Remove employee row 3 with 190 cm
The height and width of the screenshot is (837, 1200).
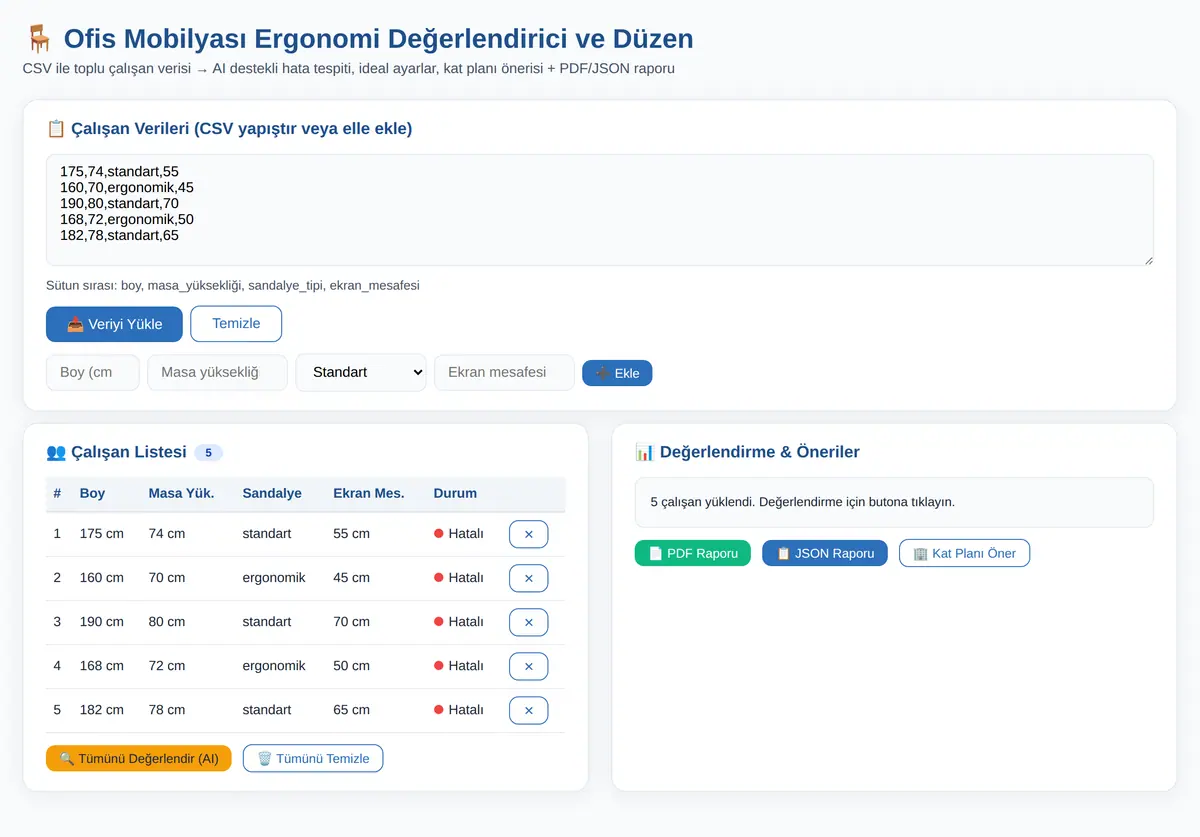pos(529,622)
